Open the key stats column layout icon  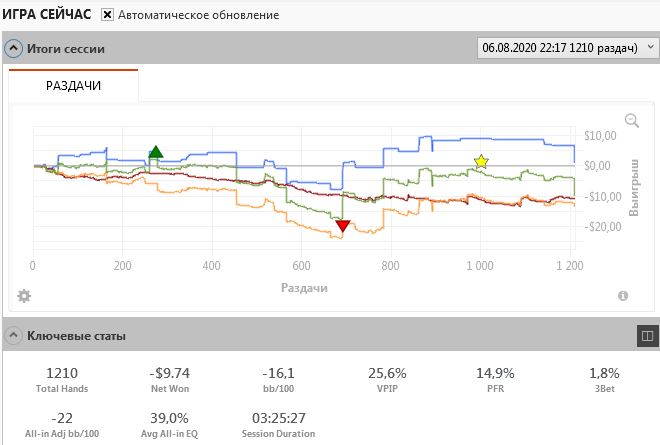click(x=647, y=336)
